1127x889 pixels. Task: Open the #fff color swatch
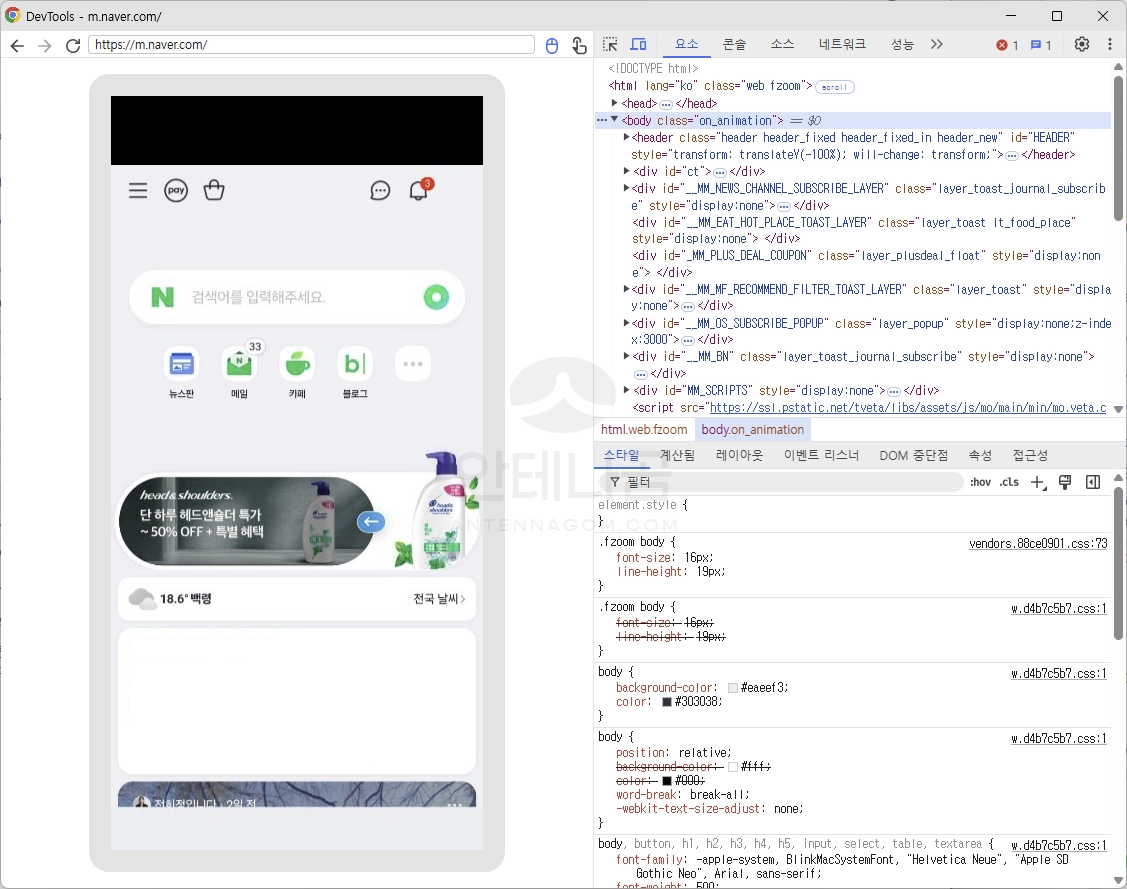(732, 767)
